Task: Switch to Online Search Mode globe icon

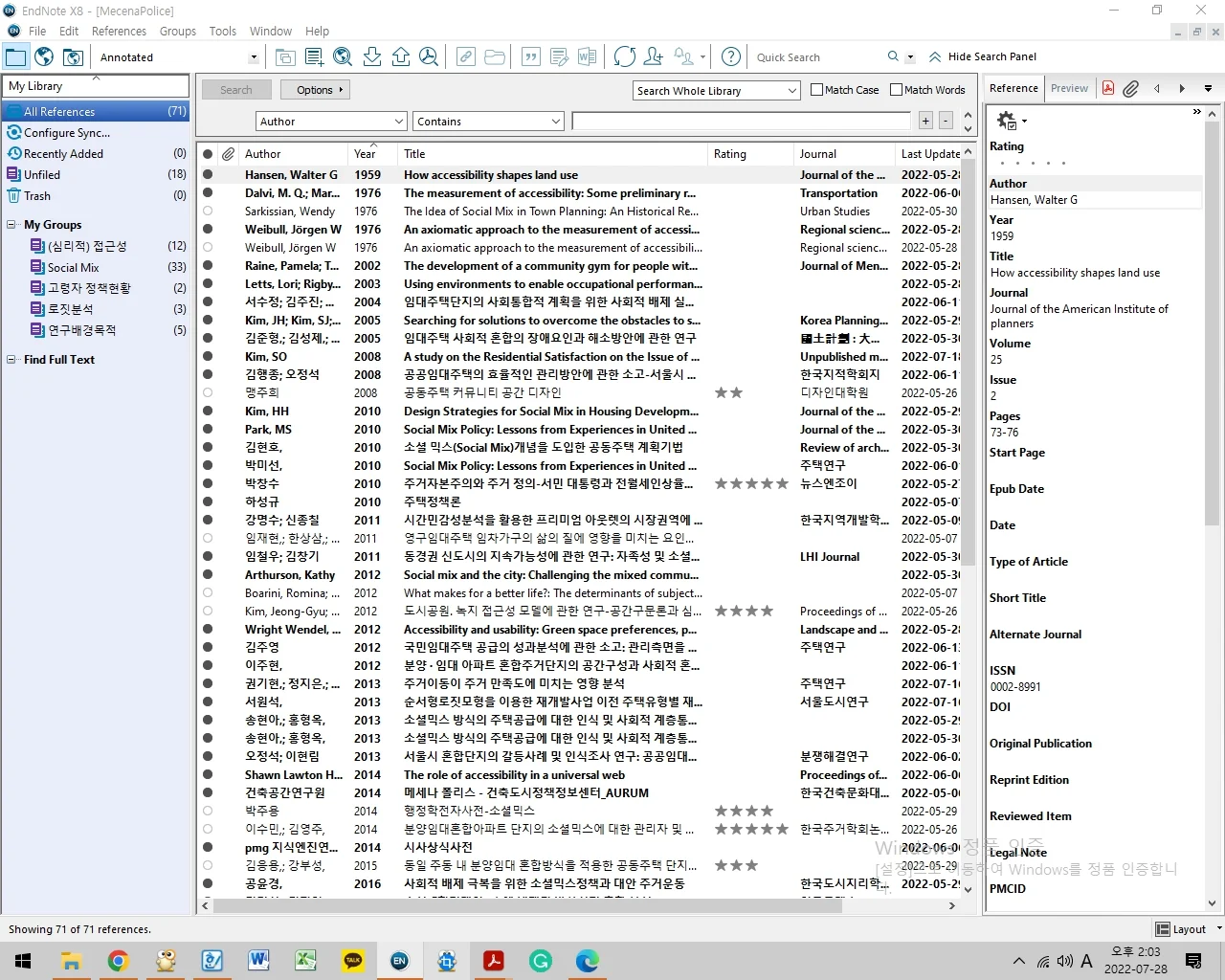Action: tap(44, 57)
